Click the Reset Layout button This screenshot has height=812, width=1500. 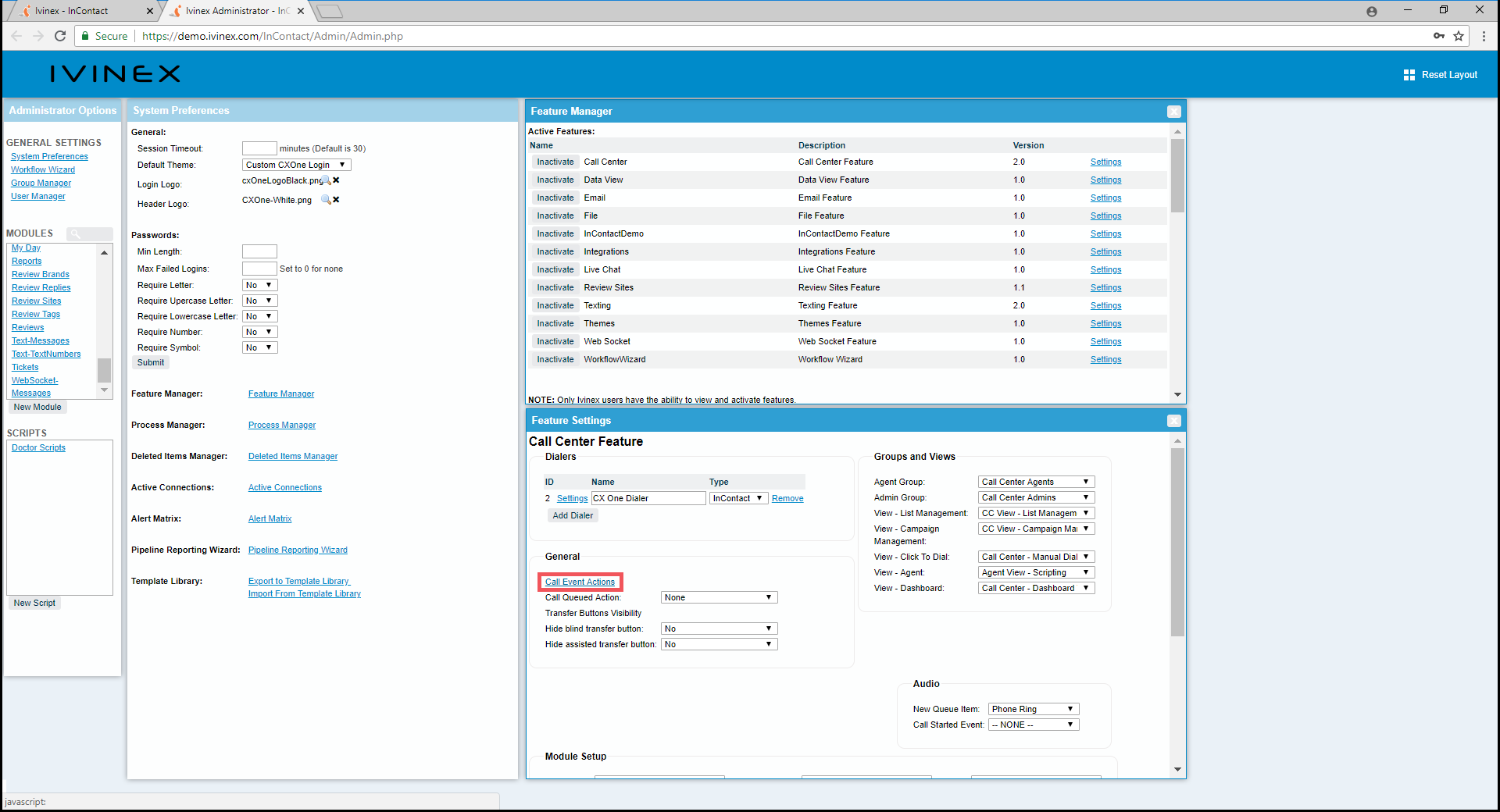pos(1440,75)
